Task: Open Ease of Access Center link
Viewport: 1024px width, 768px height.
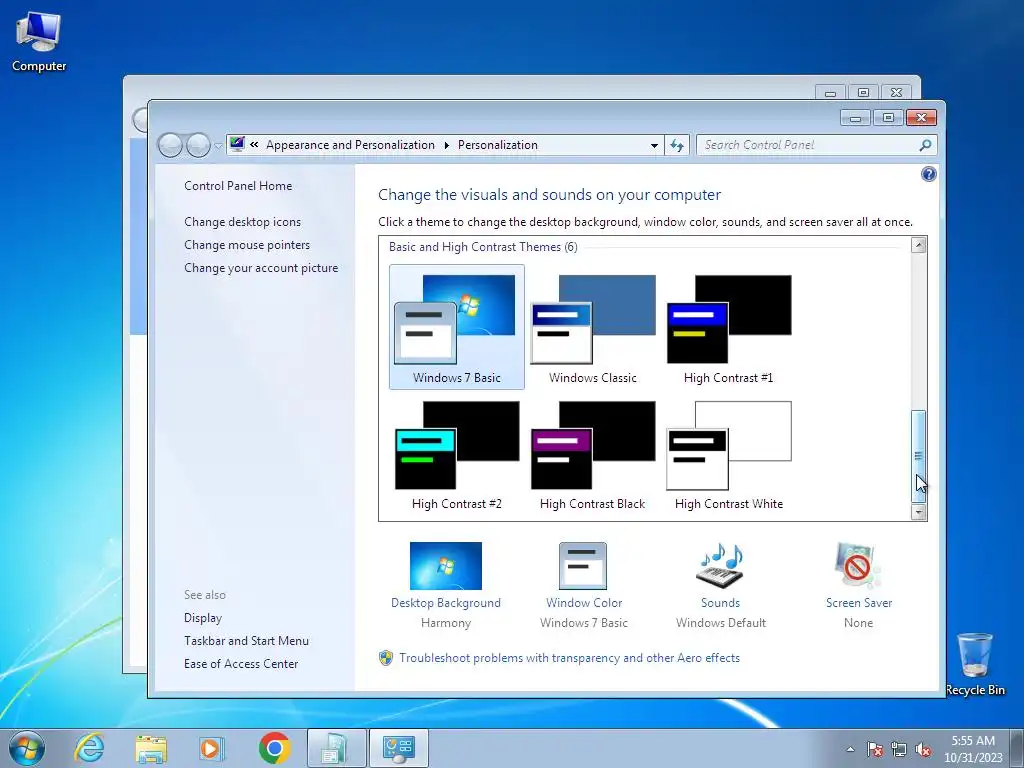Action: click(x=241, y=664)
